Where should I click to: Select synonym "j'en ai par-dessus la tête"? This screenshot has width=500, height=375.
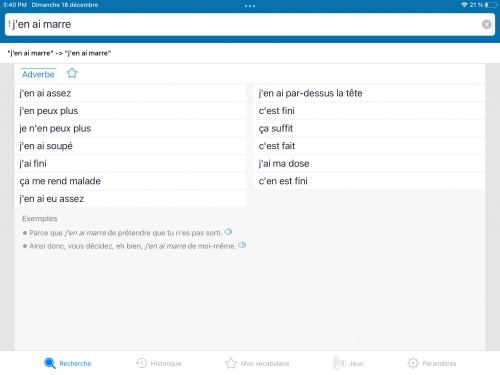[x=369, y=93]
